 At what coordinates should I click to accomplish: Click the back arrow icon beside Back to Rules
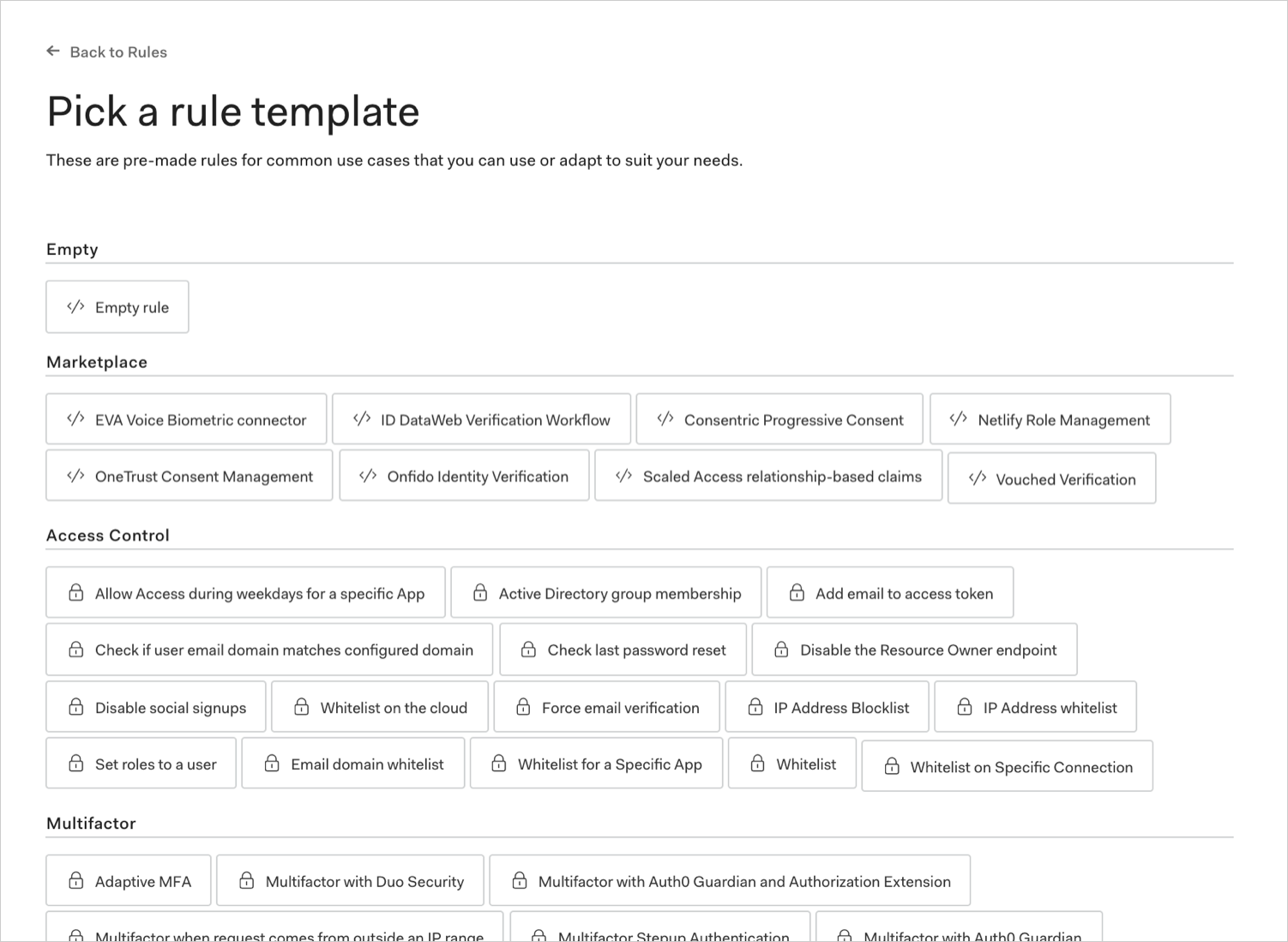pyautogui.click(x=53, y=51)
